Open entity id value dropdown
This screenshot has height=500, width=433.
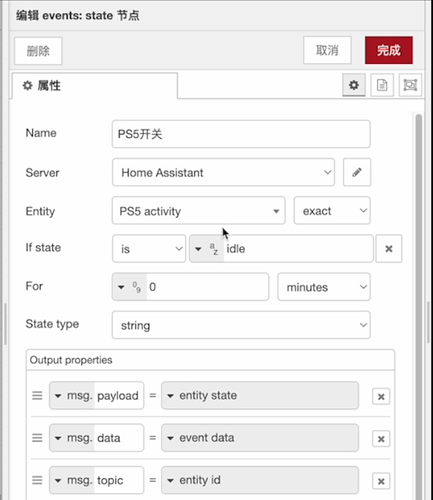(260, 480)
